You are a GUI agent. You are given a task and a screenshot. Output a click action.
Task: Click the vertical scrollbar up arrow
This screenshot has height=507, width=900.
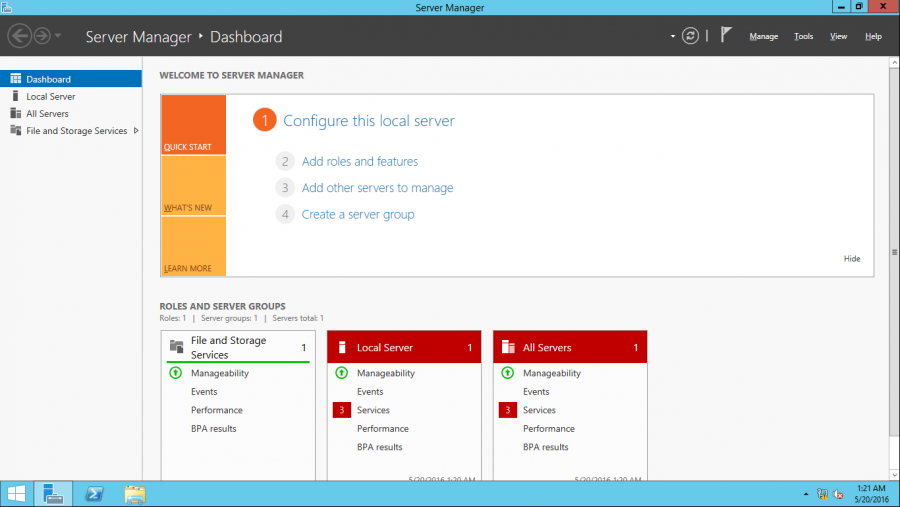click(x=894, y=62)
